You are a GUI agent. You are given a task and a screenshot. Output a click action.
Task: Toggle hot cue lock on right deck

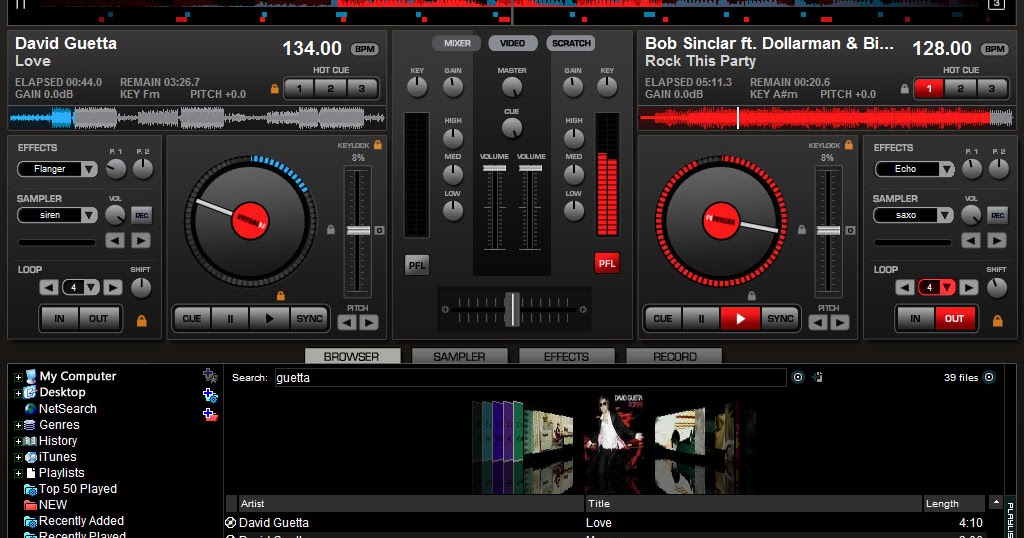click(904, 89)
